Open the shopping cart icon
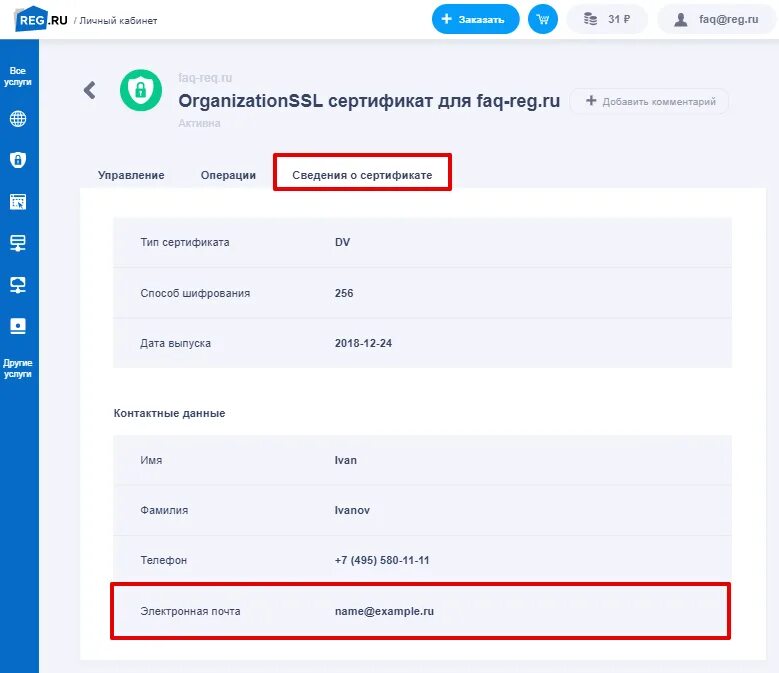779x673 pixels. 543,19
